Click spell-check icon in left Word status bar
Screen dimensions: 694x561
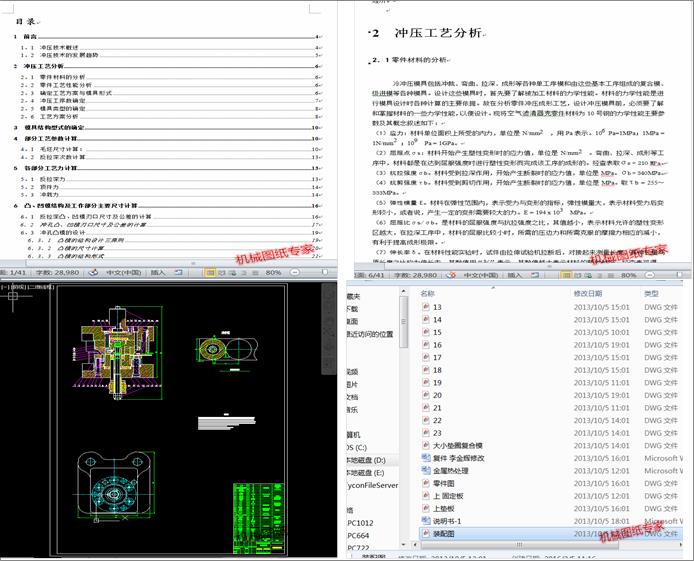click(x=93, y=273)
